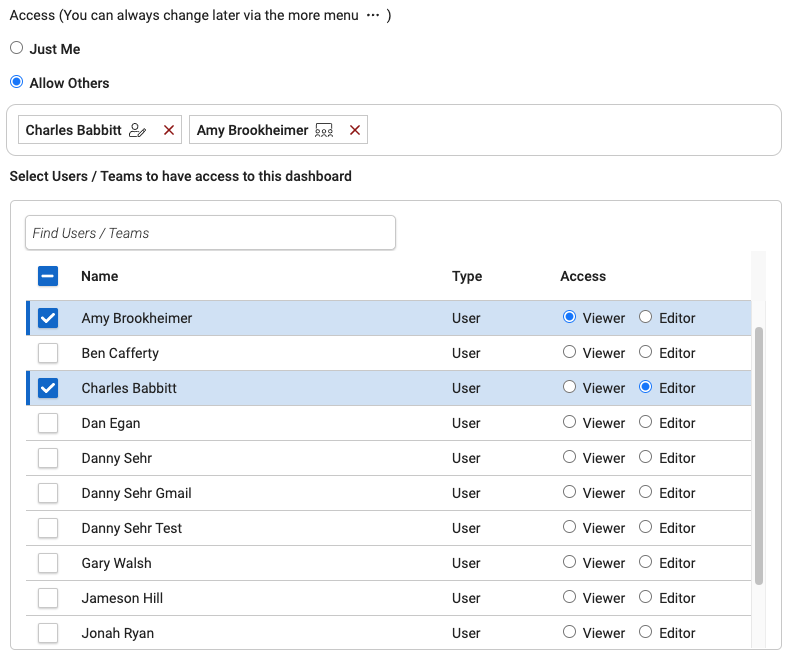791x658 pixels.
Task: Set Amy Brookheimer to Editor access
Action: point(645,317)
